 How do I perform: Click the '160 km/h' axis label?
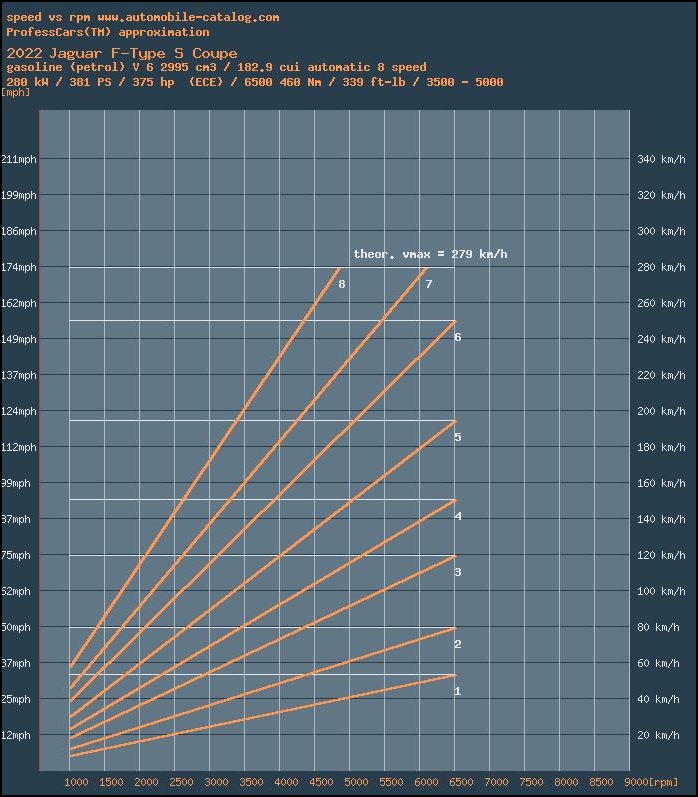661,483
